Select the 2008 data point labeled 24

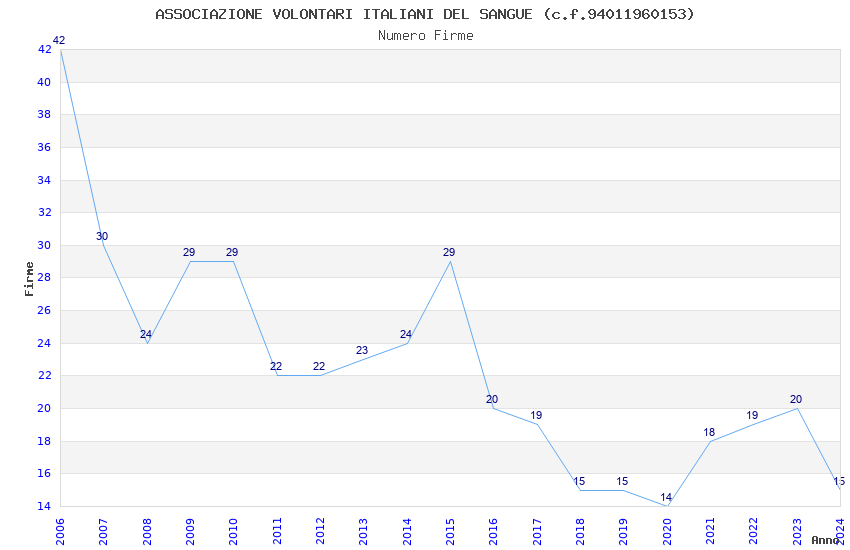tap(146, 334)
